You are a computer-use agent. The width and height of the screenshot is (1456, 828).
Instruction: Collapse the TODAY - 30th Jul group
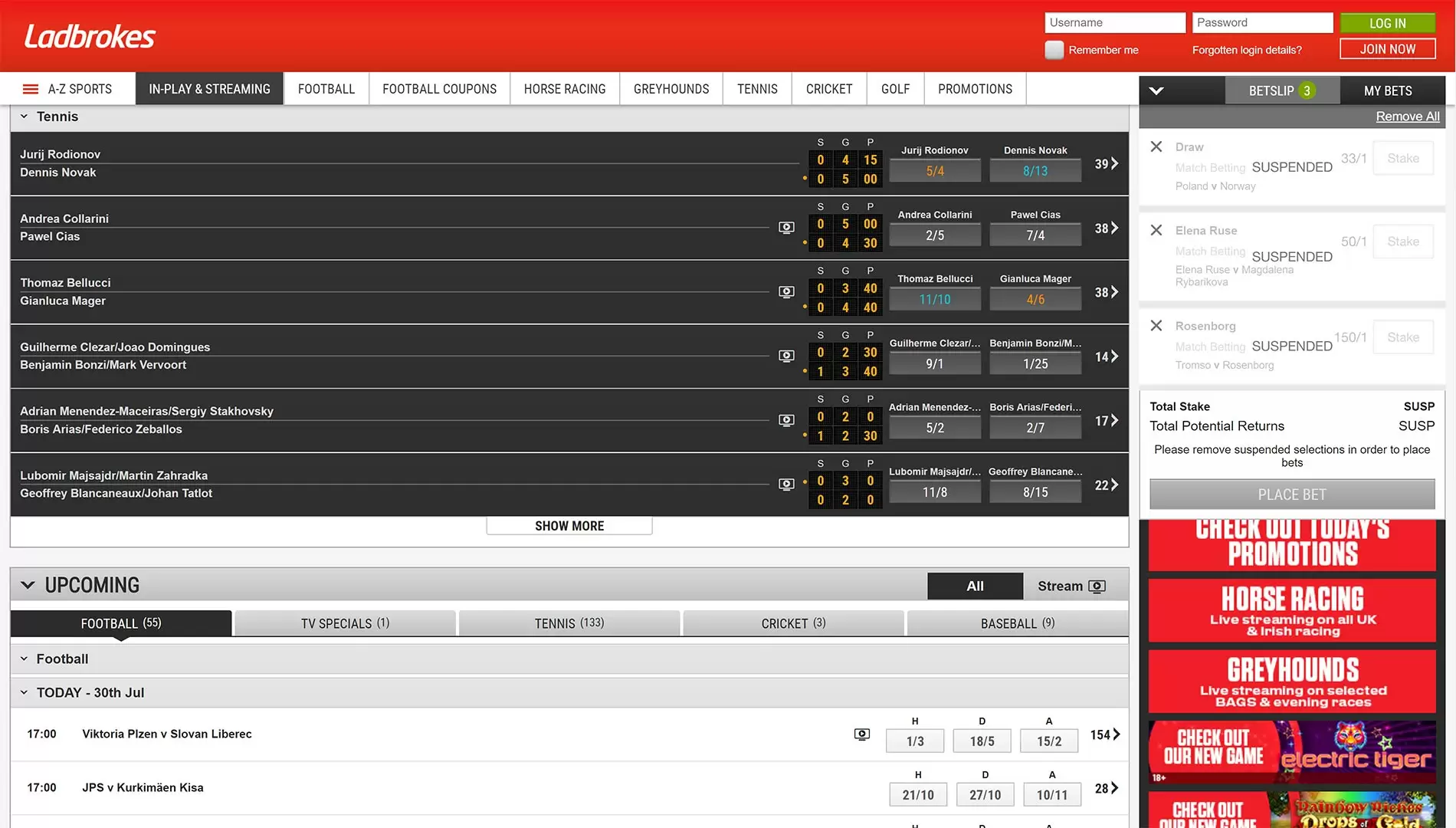click(x=24, y=692)
